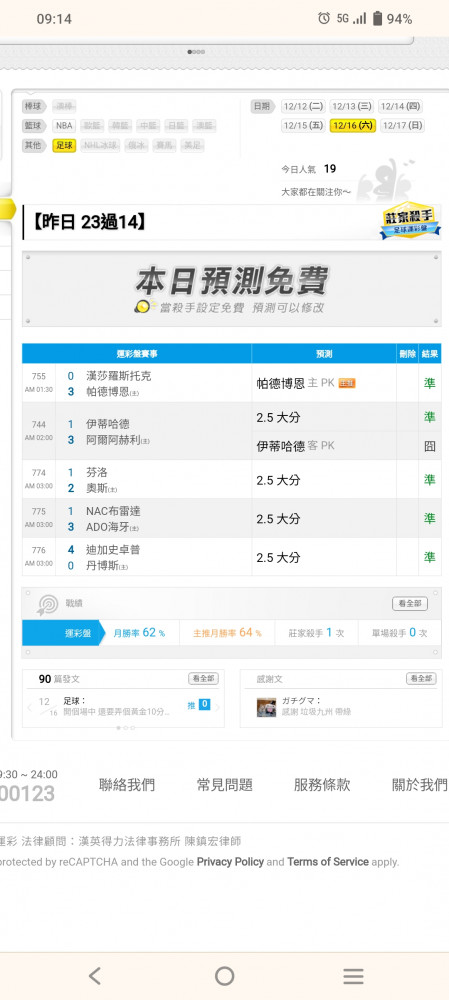
Task: Click the 2.5 大分 prediction in match 774 row
Action: [x=278, y=480]
